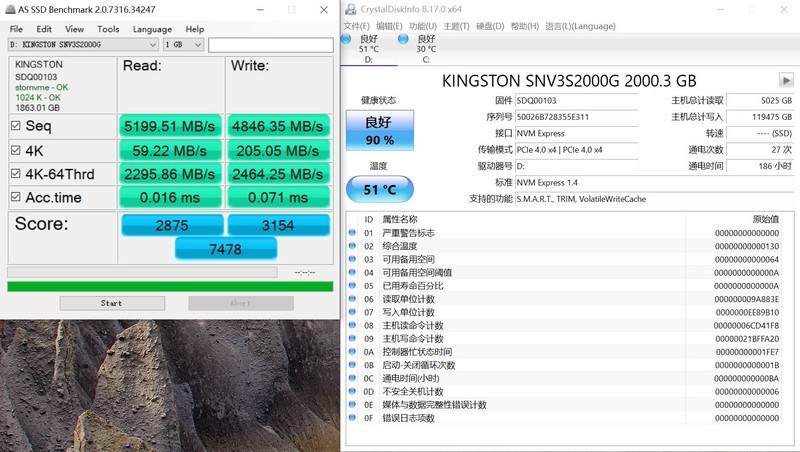Viewport: 800px width, 452px height.
Task: Click the 4K read result 59.22 MB/s
Action: [x=170, y=150]
